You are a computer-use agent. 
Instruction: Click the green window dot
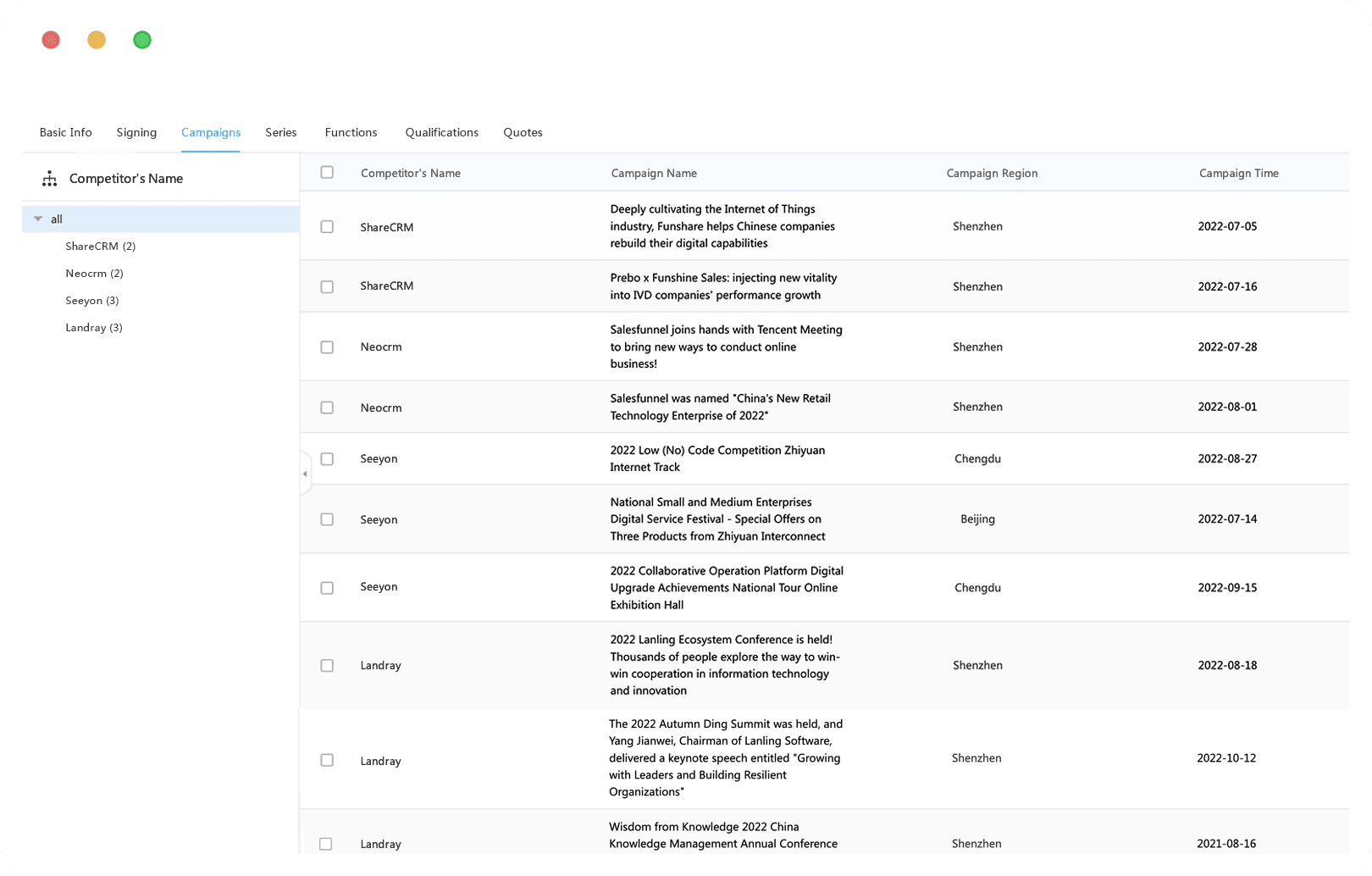pos(142,40)
